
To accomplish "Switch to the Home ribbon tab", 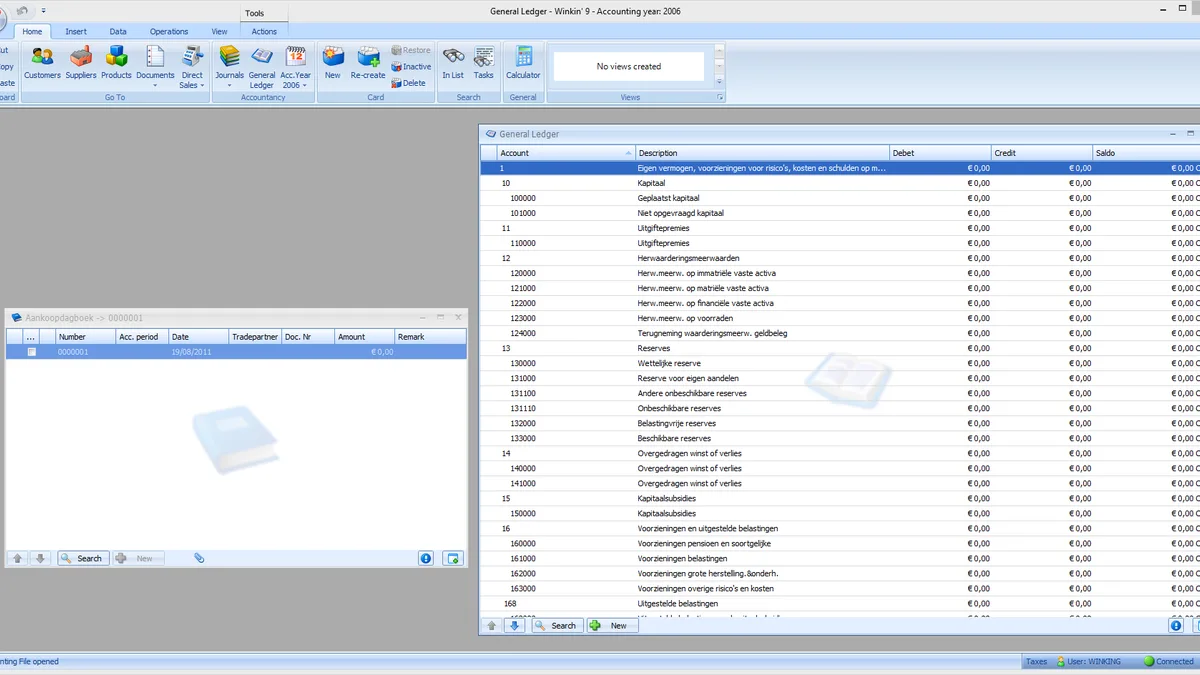I will [32, 31].
